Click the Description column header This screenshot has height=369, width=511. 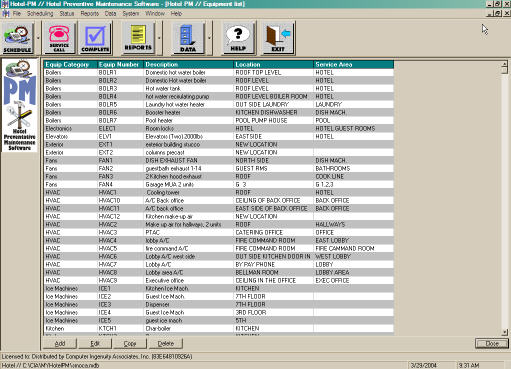click(x=189, y=64)
